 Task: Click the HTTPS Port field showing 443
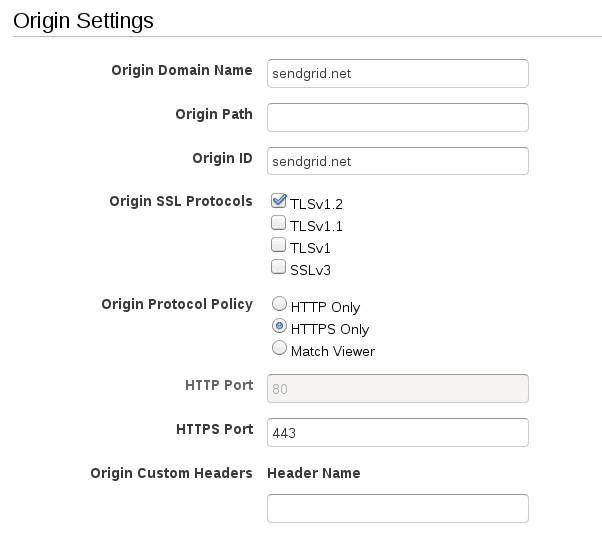tap(397, 432)
